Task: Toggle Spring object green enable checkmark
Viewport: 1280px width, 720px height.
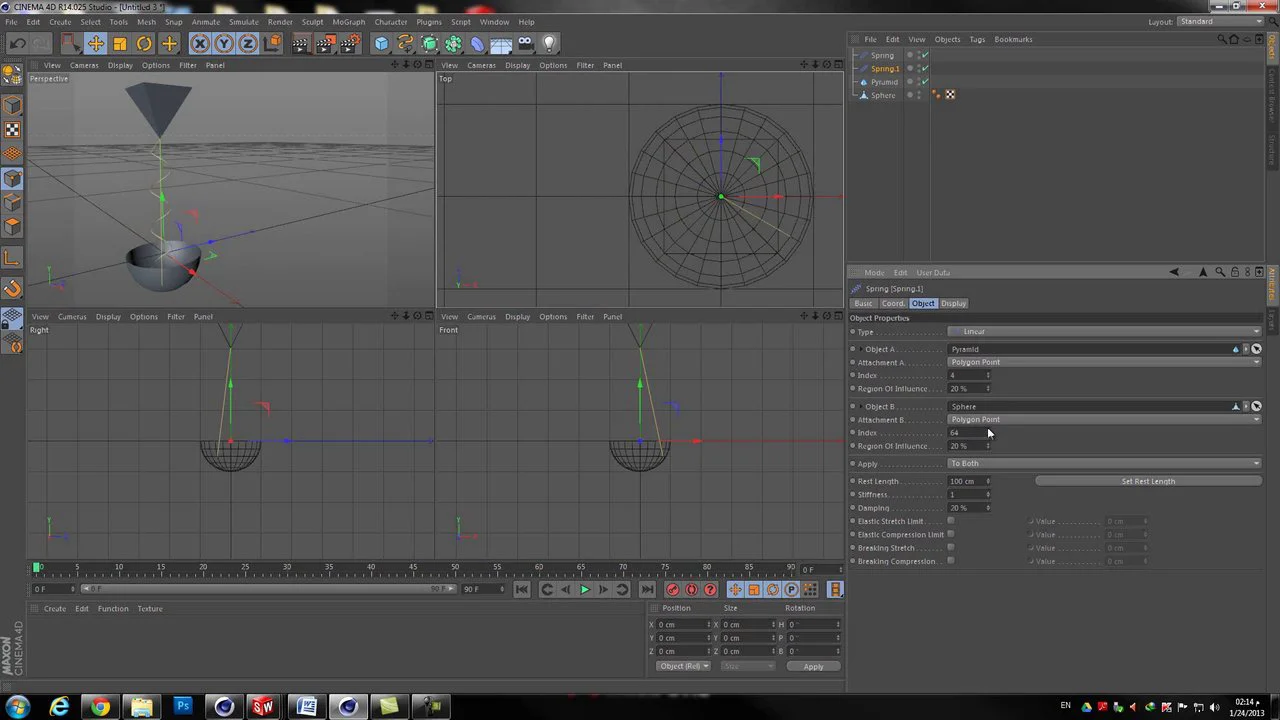Action: [925, 55]
